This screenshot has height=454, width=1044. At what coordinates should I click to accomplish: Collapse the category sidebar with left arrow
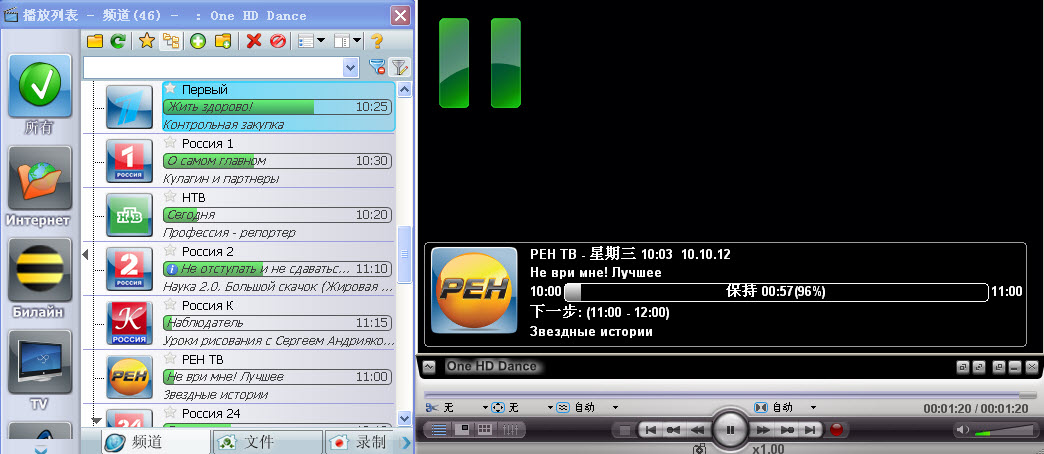click(85, 254)
